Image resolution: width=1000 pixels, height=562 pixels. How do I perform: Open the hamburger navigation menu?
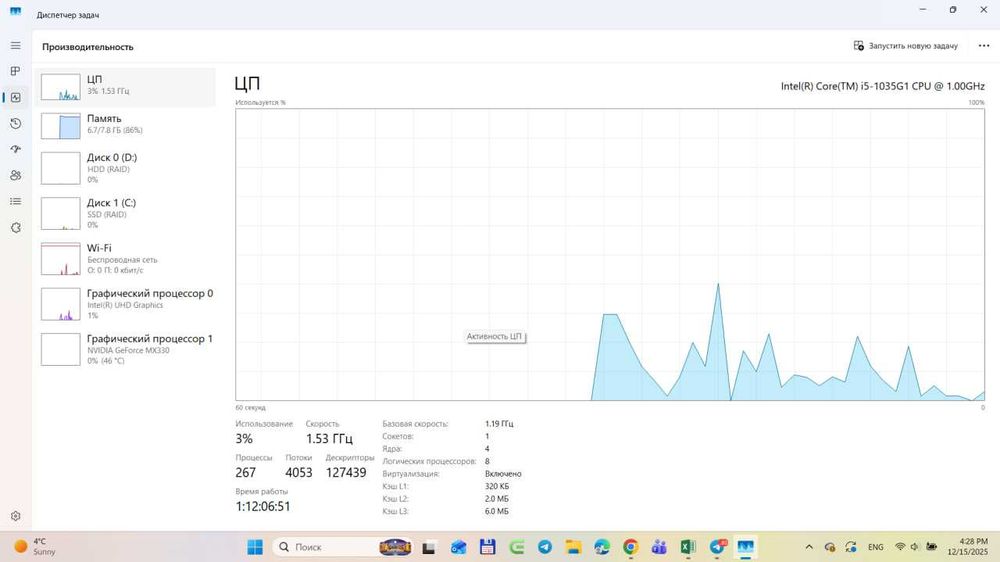click(15, 46)
